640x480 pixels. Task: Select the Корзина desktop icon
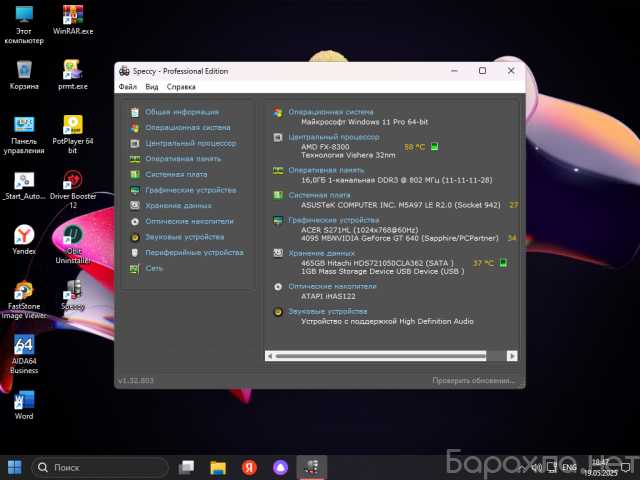click(x=24, y=75)
